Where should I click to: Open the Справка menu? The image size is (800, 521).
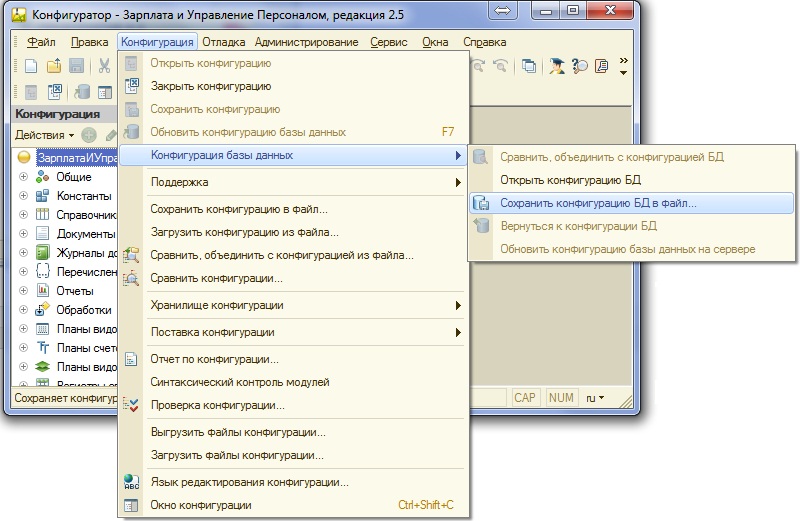pyautogui.click(x=485, y=42)
